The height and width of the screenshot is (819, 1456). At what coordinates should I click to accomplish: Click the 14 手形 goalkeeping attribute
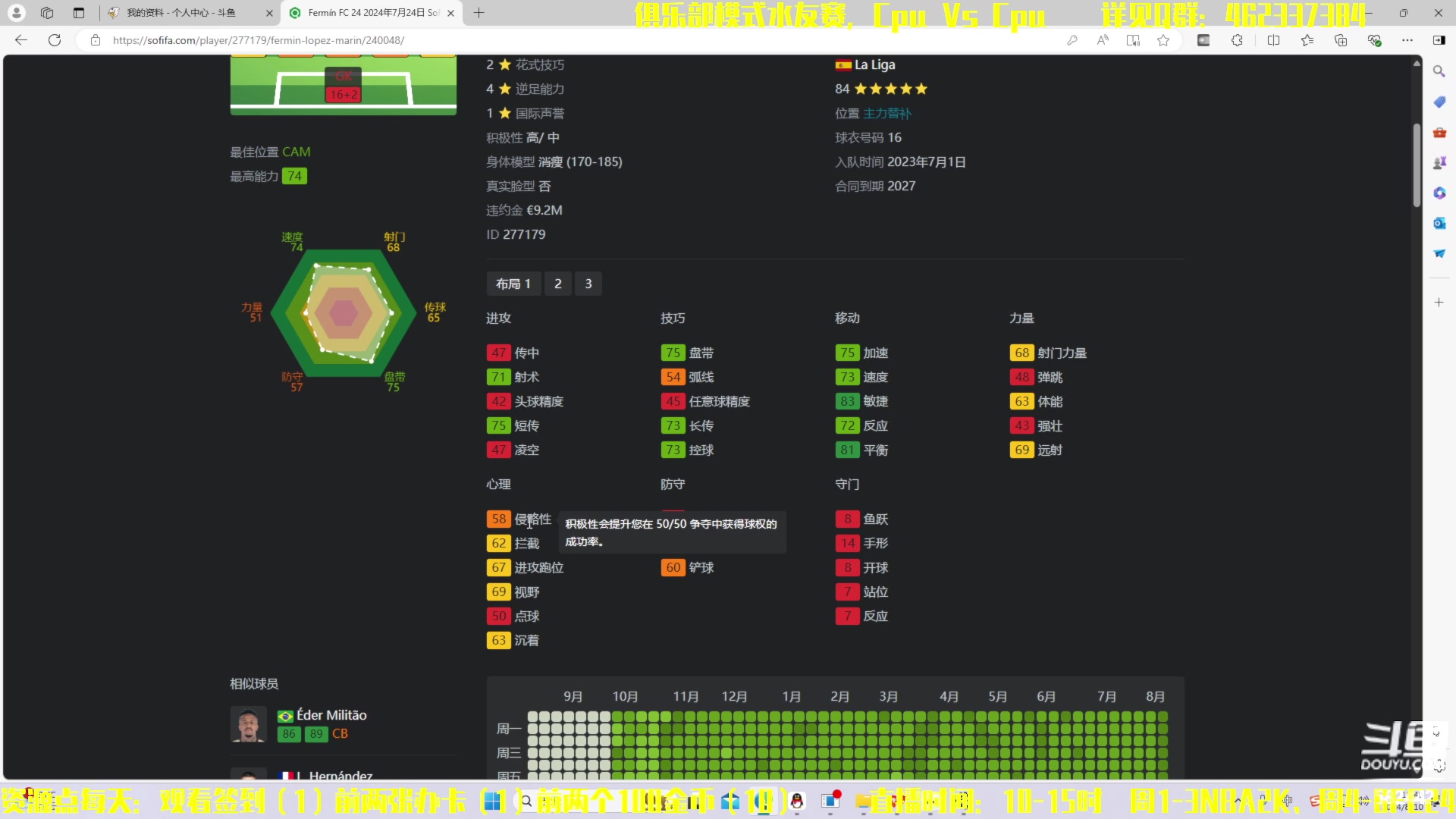click(861, 543)
